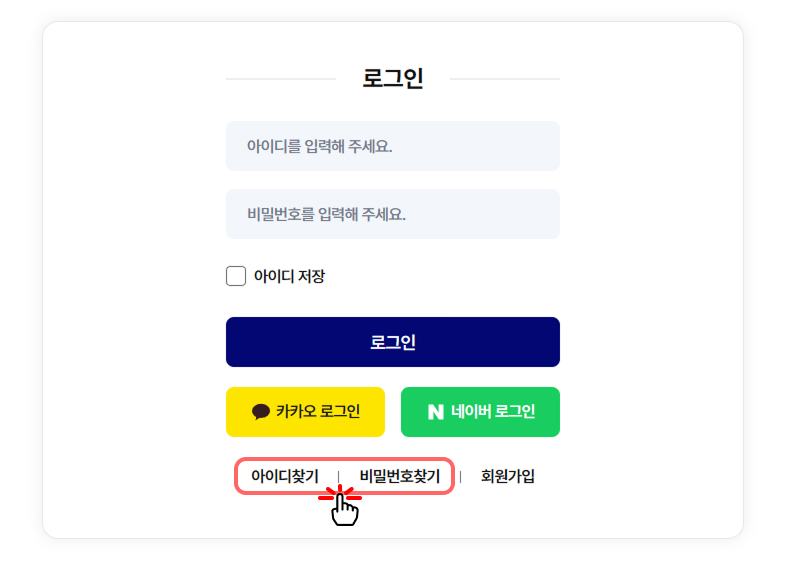Click the hand pointer cursor graphic
This screenshot has height=567, width=794.
(x=344, y=508)
